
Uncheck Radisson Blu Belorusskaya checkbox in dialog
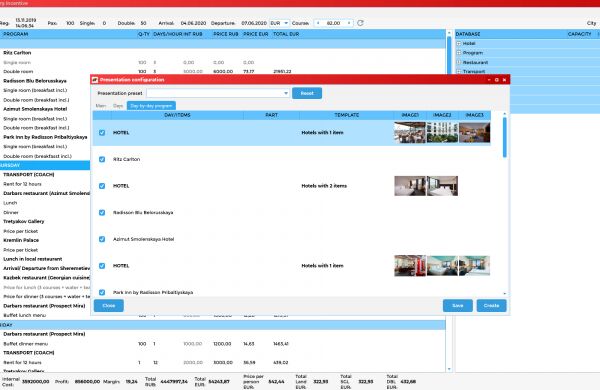[x=102, y=212]
